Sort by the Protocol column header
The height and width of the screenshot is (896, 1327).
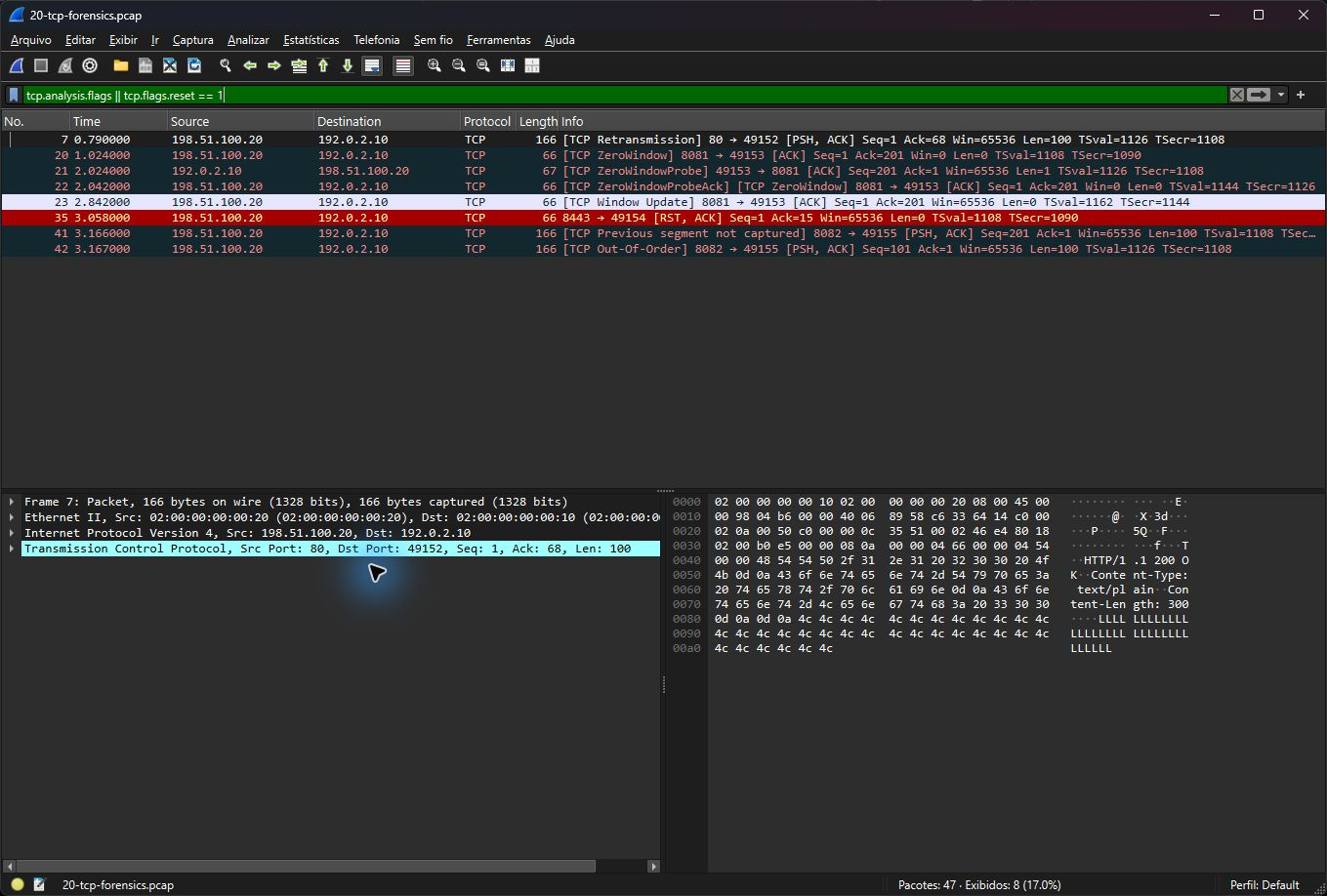click(487, 121)
